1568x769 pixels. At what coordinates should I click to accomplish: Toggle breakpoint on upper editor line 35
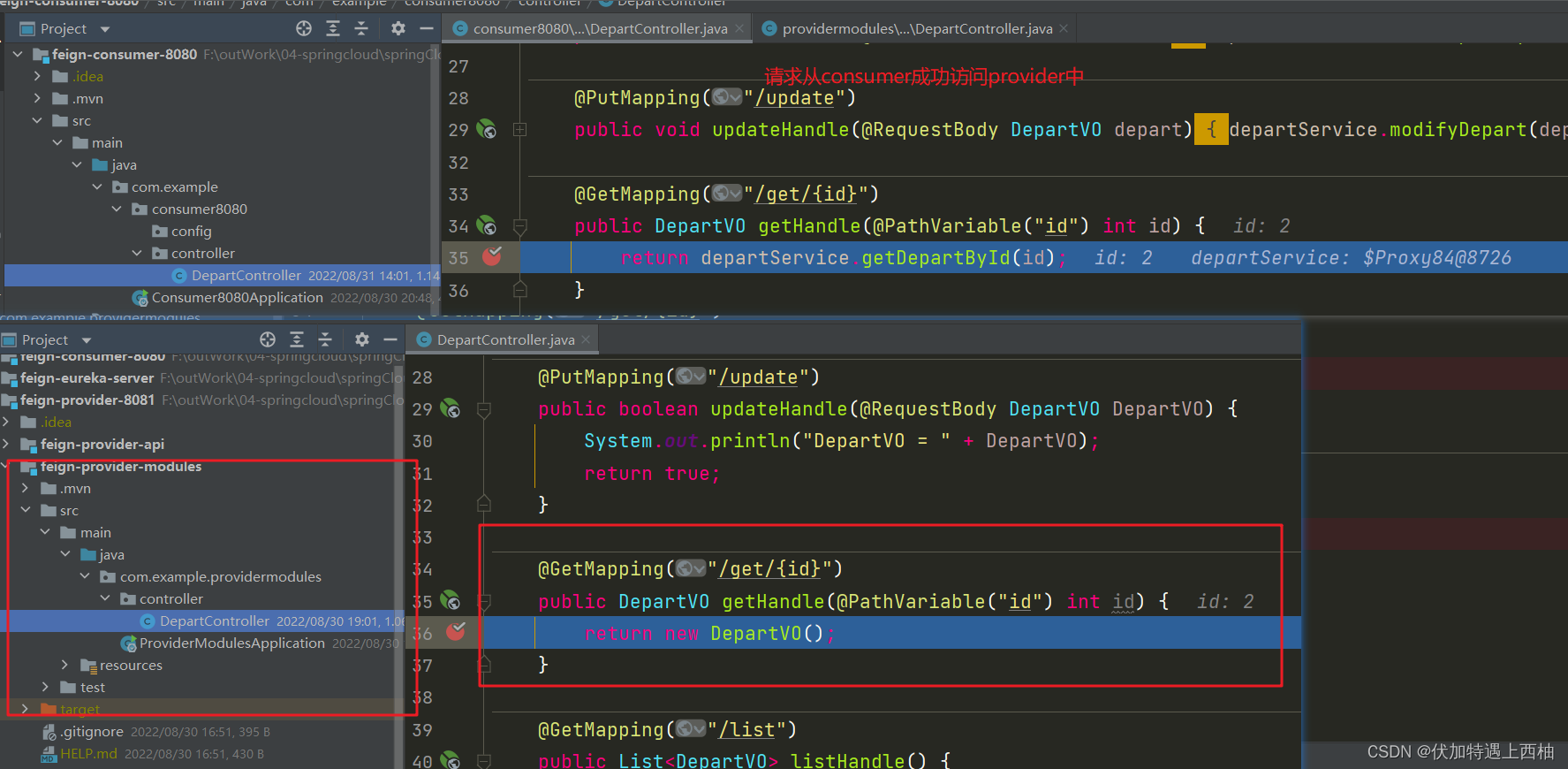tap(492, 256)
